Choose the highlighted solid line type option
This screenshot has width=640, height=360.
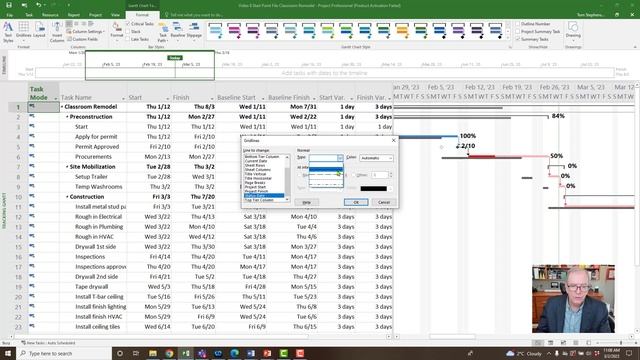coord(326,169)
